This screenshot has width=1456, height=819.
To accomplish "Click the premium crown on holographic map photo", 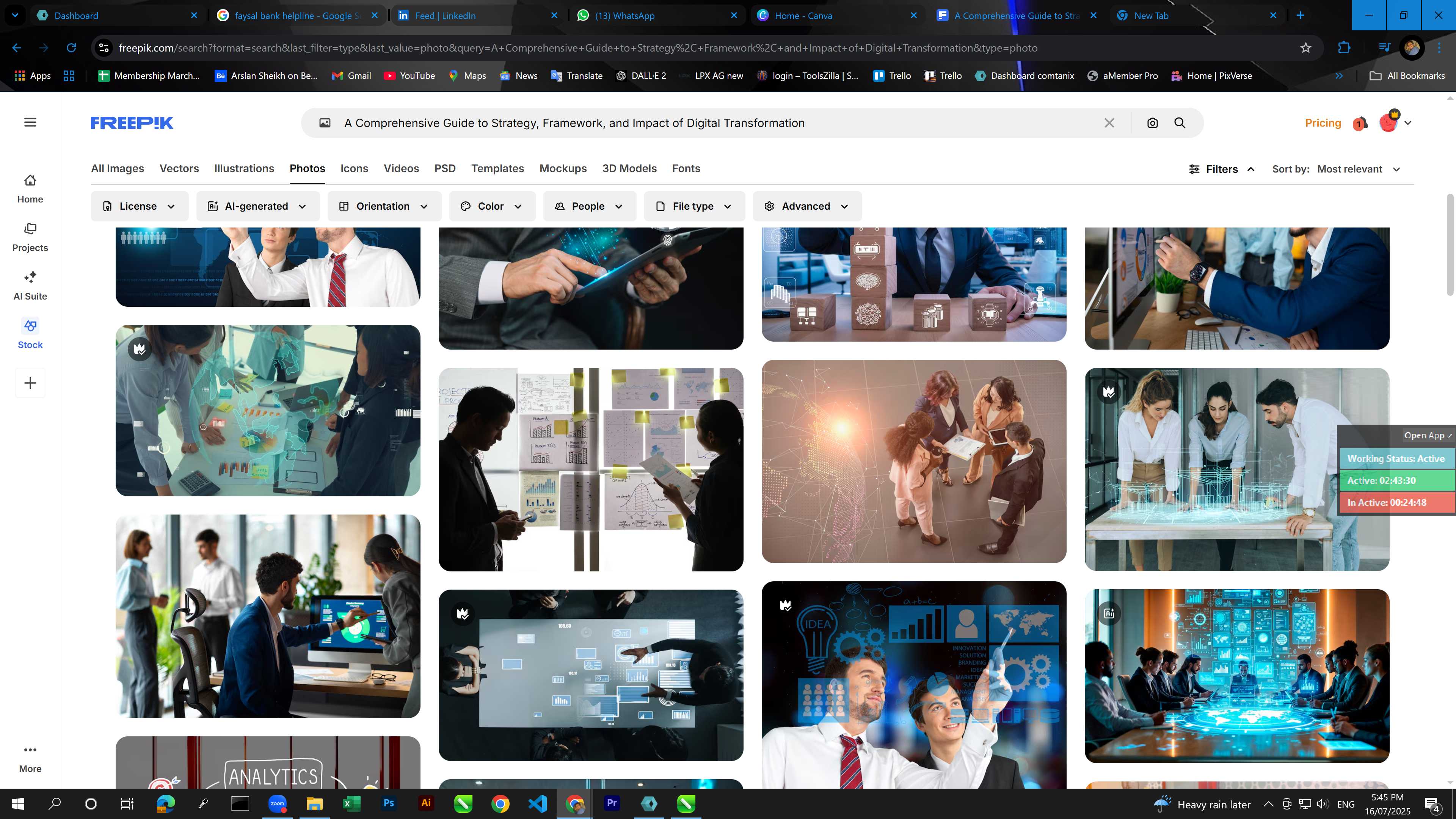I will pyautogui.click(x=140, y=349).
